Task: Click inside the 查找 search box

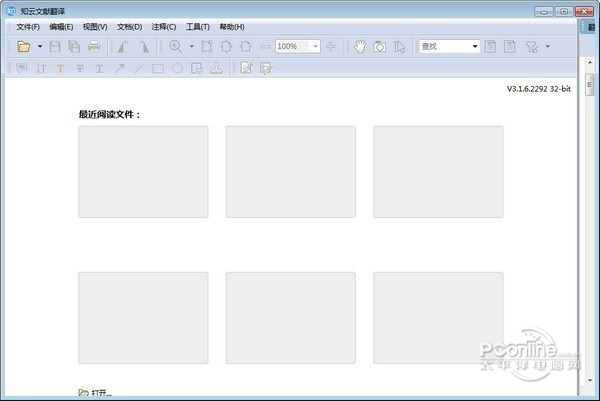Action: tap(445, 47)
